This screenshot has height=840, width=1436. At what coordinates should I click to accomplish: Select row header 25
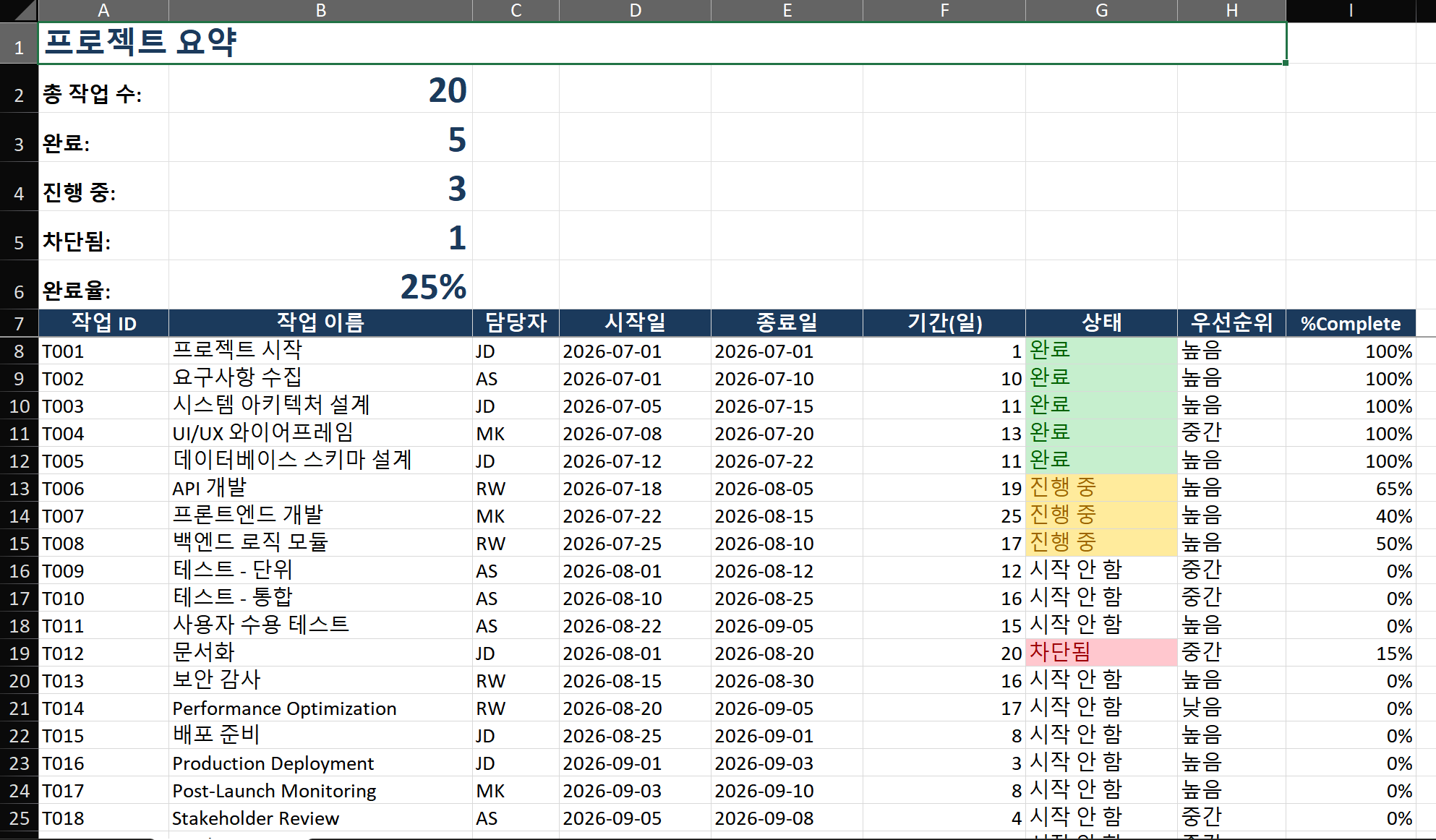click(19, 818)
